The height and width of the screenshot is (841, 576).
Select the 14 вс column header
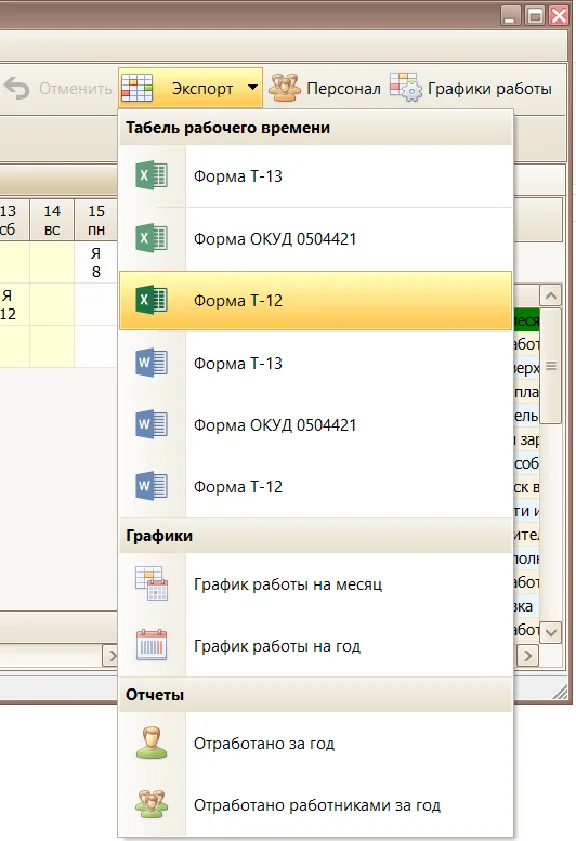(x=52, y=220)
